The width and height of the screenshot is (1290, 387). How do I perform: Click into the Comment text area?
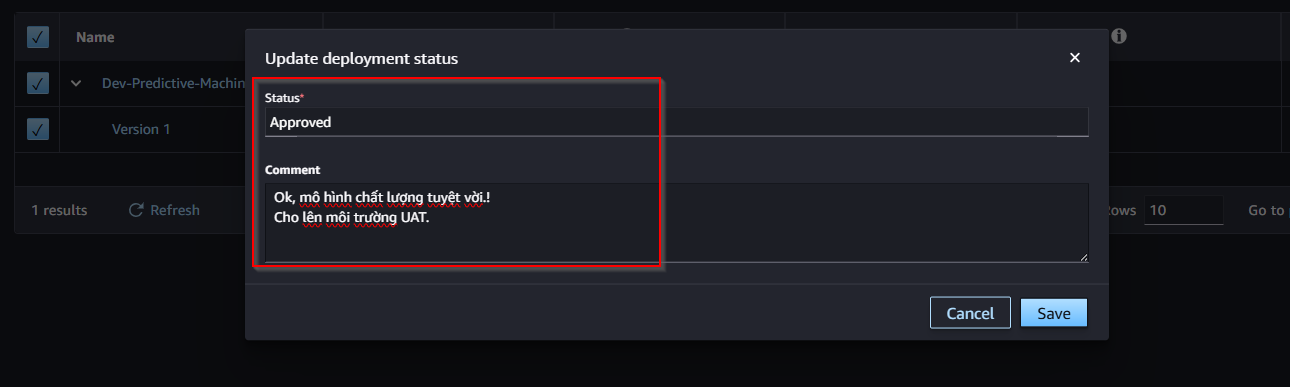click(676, 222)
